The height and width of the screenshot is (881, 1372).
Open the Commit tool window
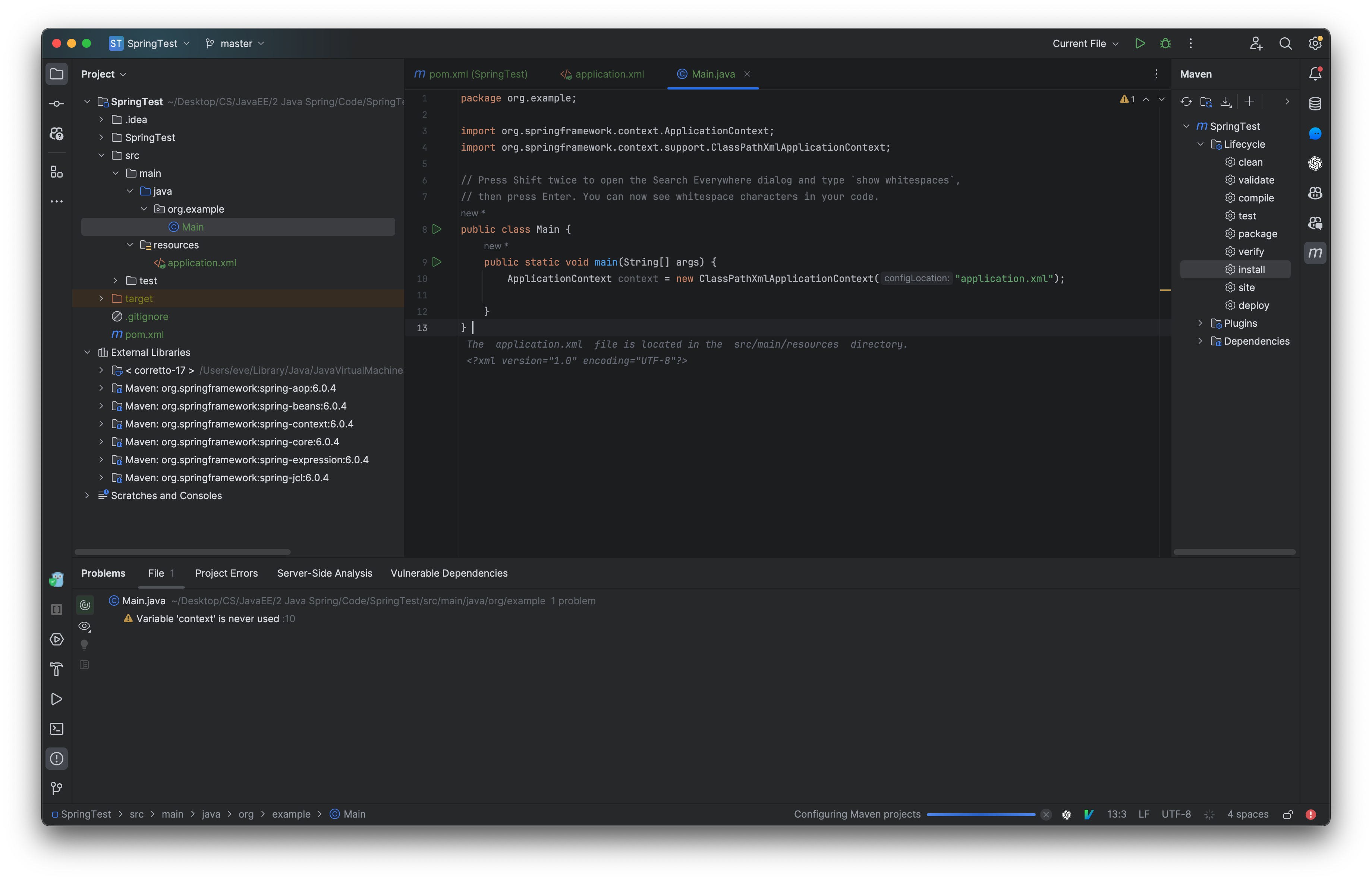pyautogui.click(x=57, y=104)
